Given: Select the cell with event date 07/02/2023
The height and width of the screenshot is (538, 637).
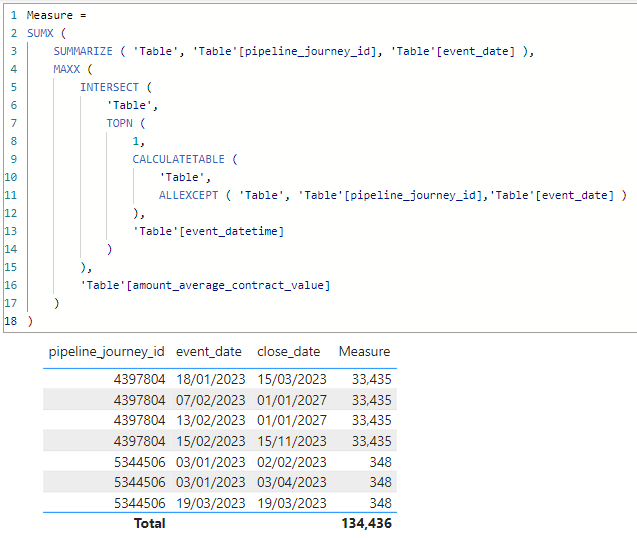Looking at the screenshot, I should tap(210, 400).
